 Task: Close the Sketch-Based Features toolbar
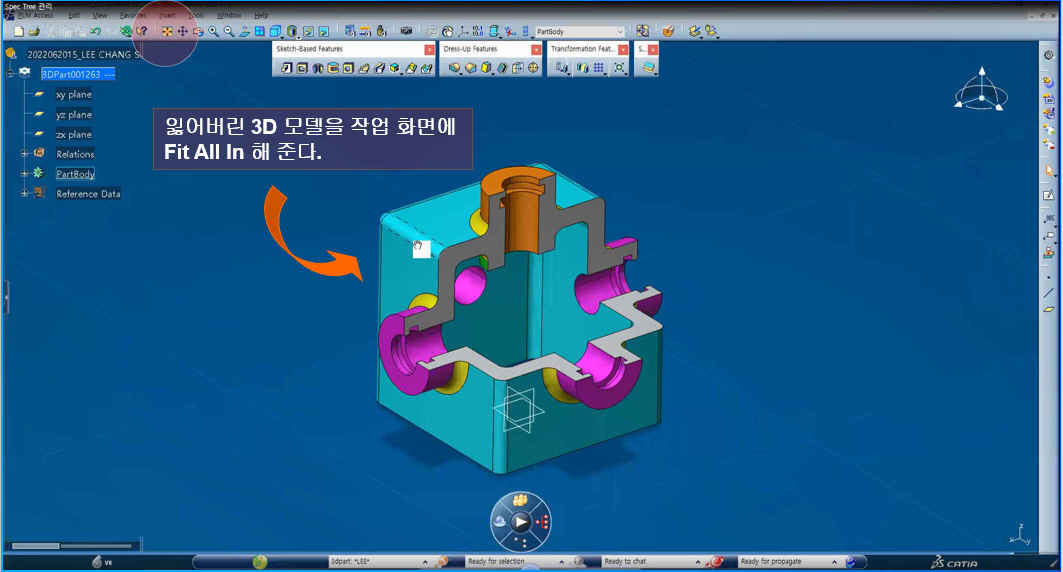click(429, 49)
